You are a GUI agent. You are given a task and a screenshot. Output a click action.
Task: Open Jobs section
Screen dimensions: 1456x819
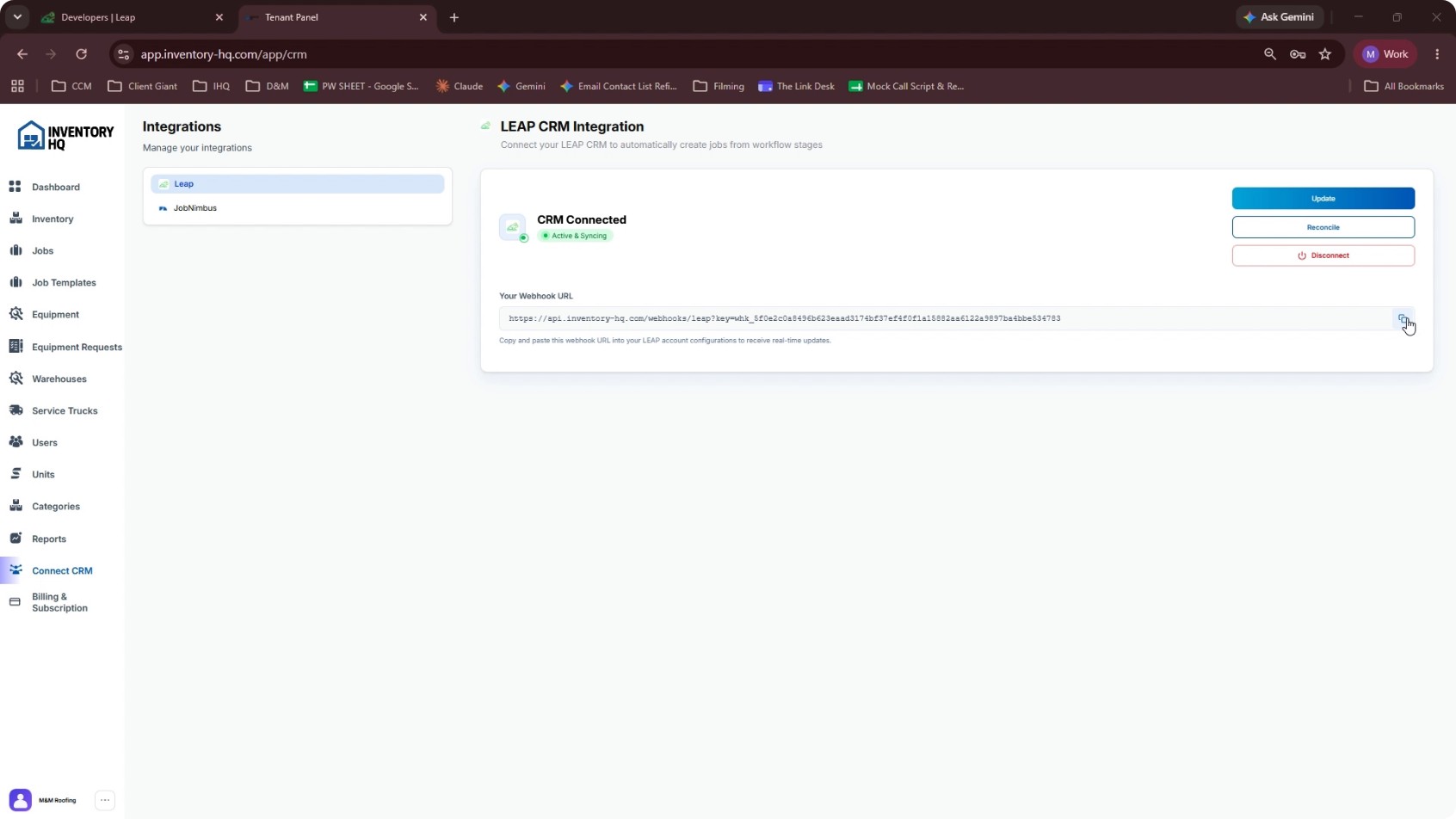(42, 250)
